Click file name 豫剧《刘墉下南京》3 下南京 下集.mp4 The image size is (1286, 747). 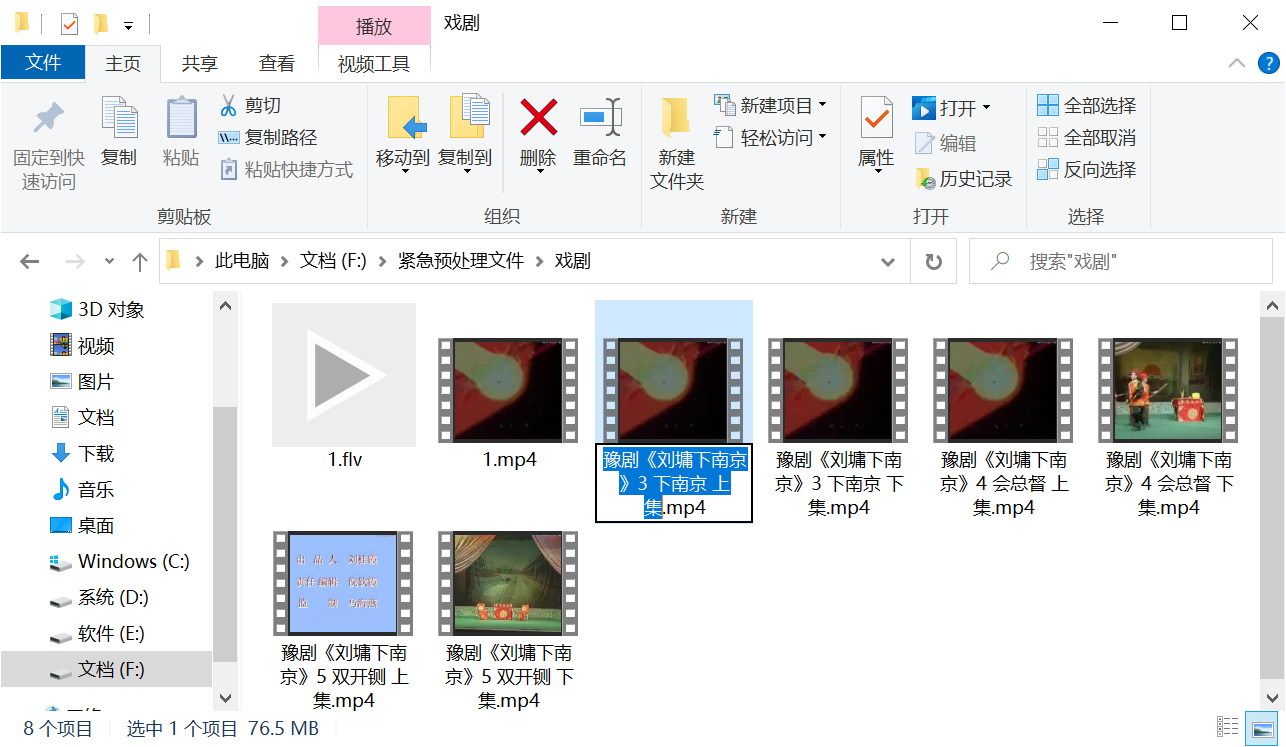point(839,484)
